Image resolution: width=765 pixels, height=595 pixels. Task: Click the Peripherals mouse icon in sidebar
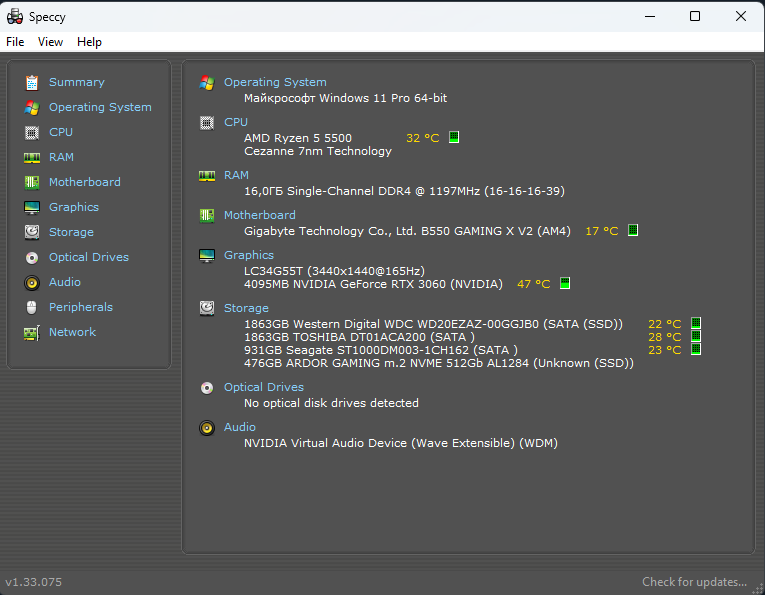pos(32,307)
